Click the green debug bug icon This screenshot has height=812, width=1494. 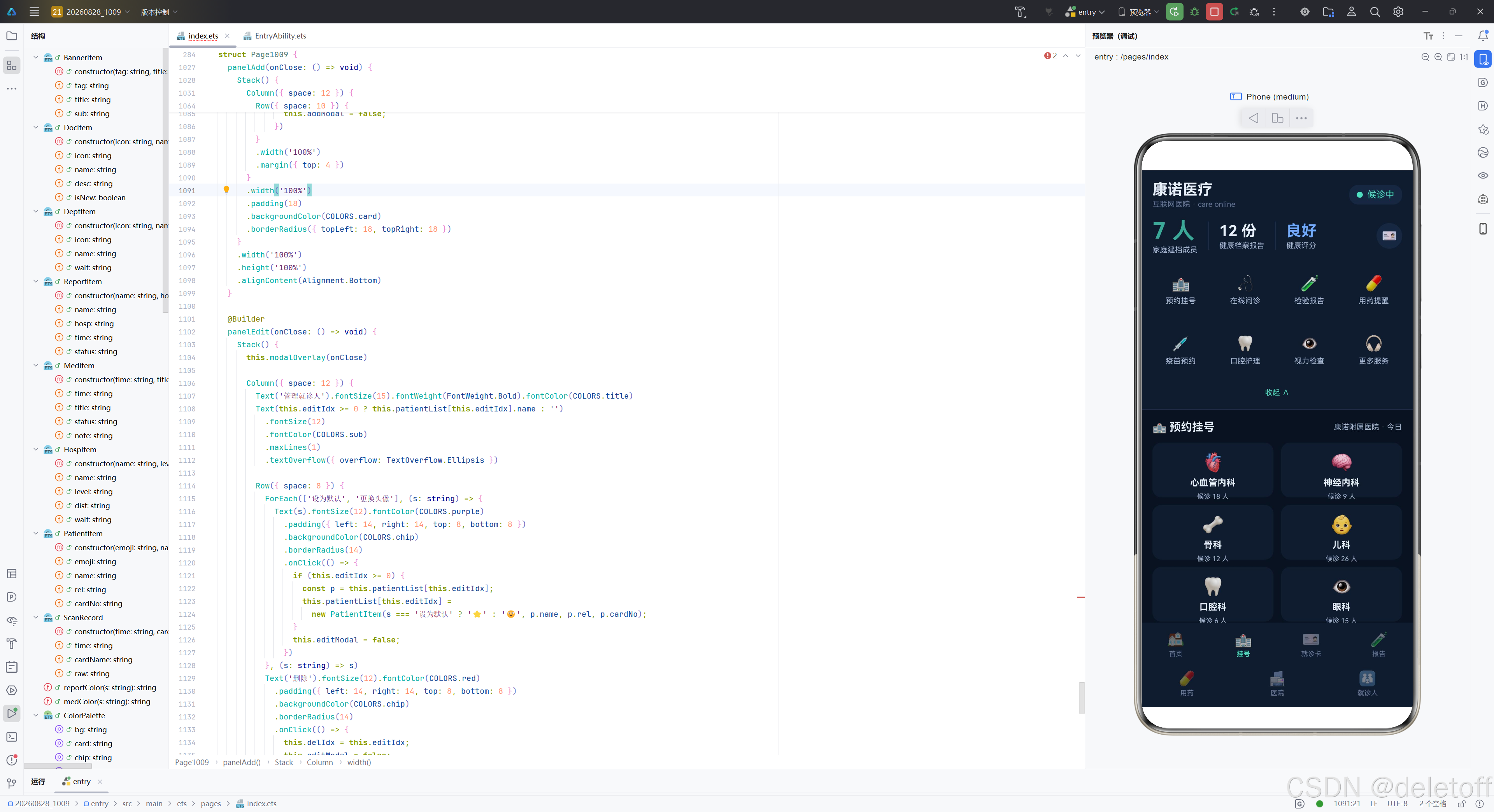pyautogui.click(x=1195, y=12)
